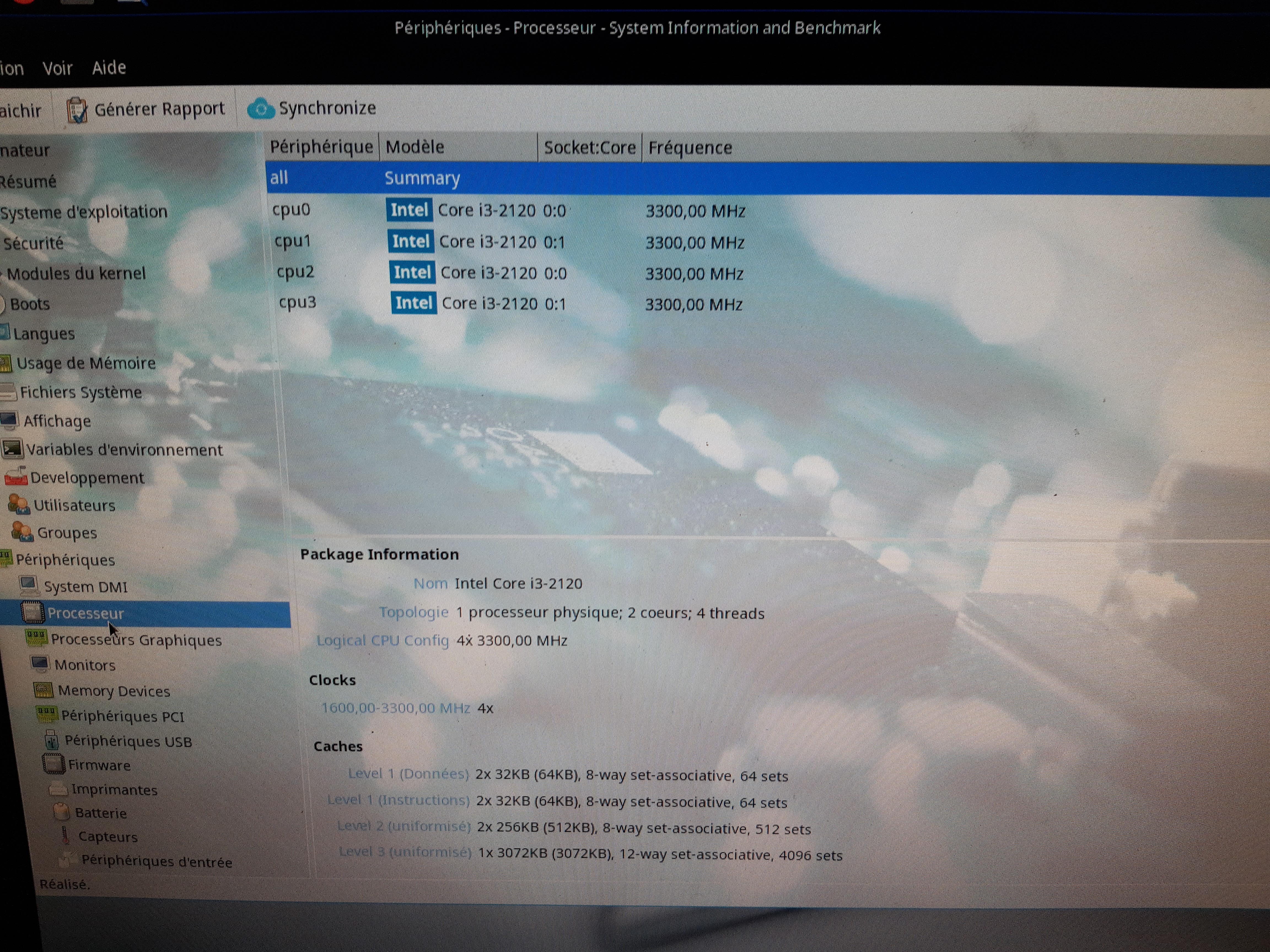Screen dimensions: 1270x952
Task: Select the cpu2 row
Action: coord(768,273)
